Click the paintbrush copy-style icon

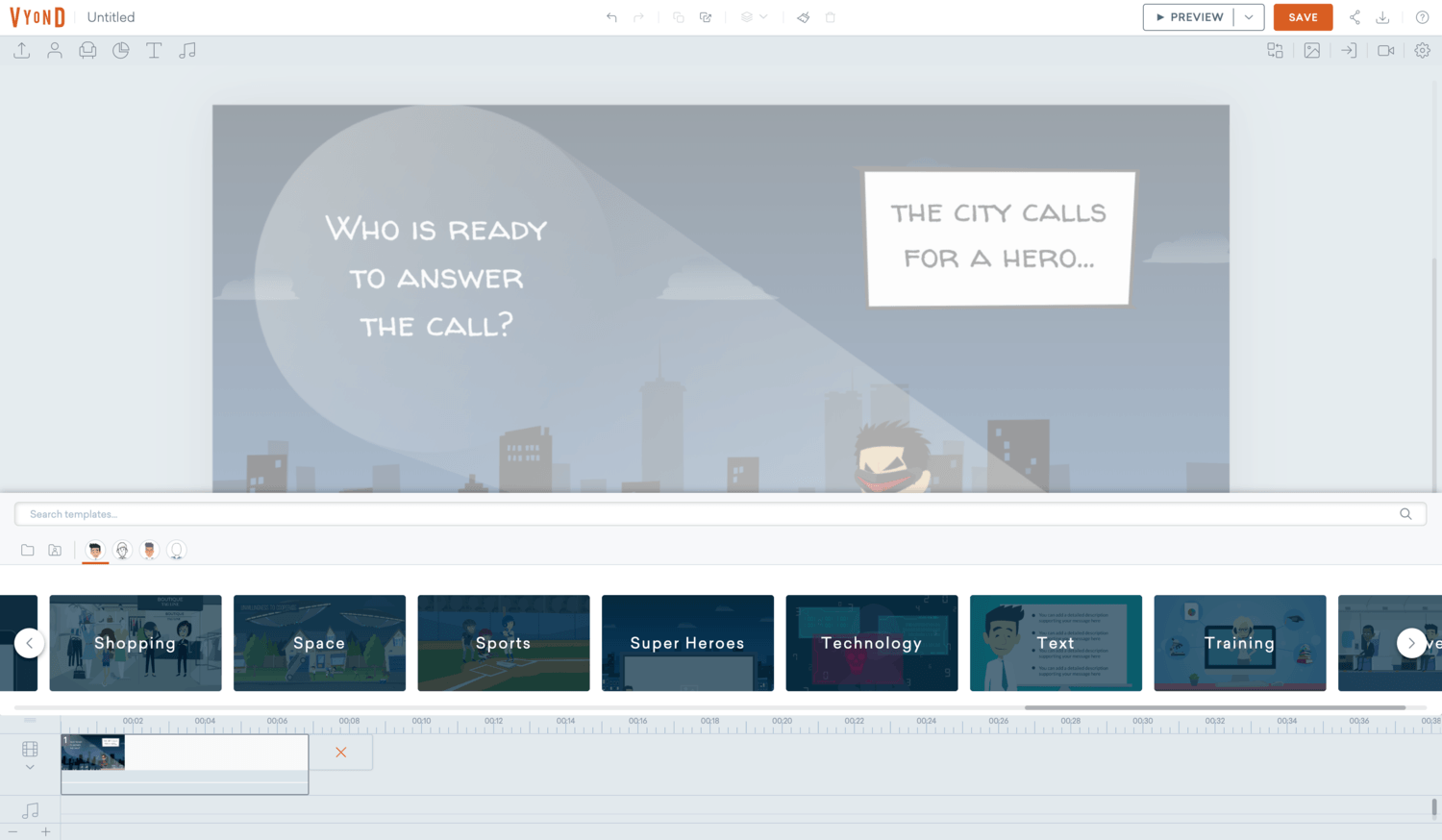point(804,17)
